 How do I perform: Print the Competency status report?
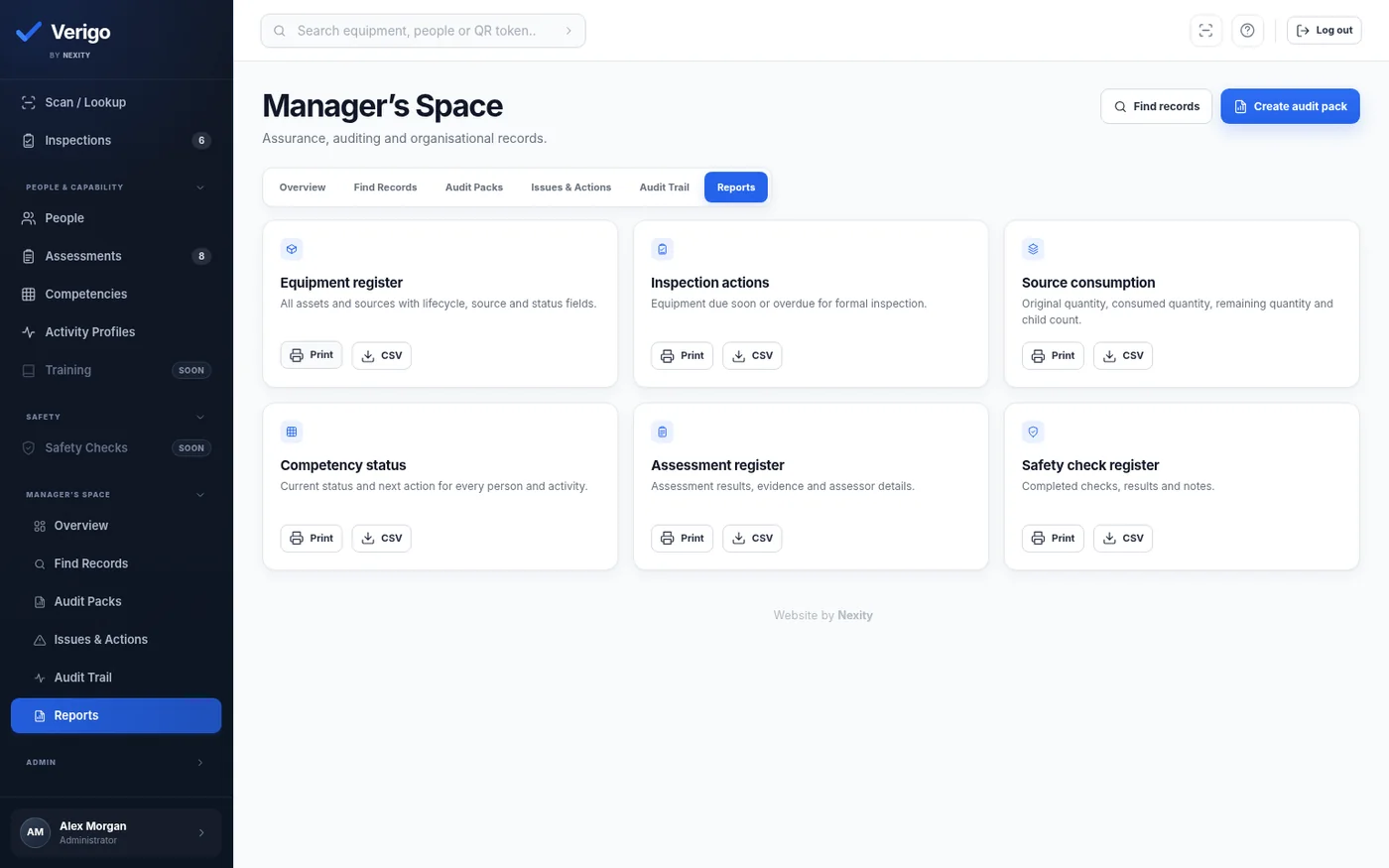(312, 539)
